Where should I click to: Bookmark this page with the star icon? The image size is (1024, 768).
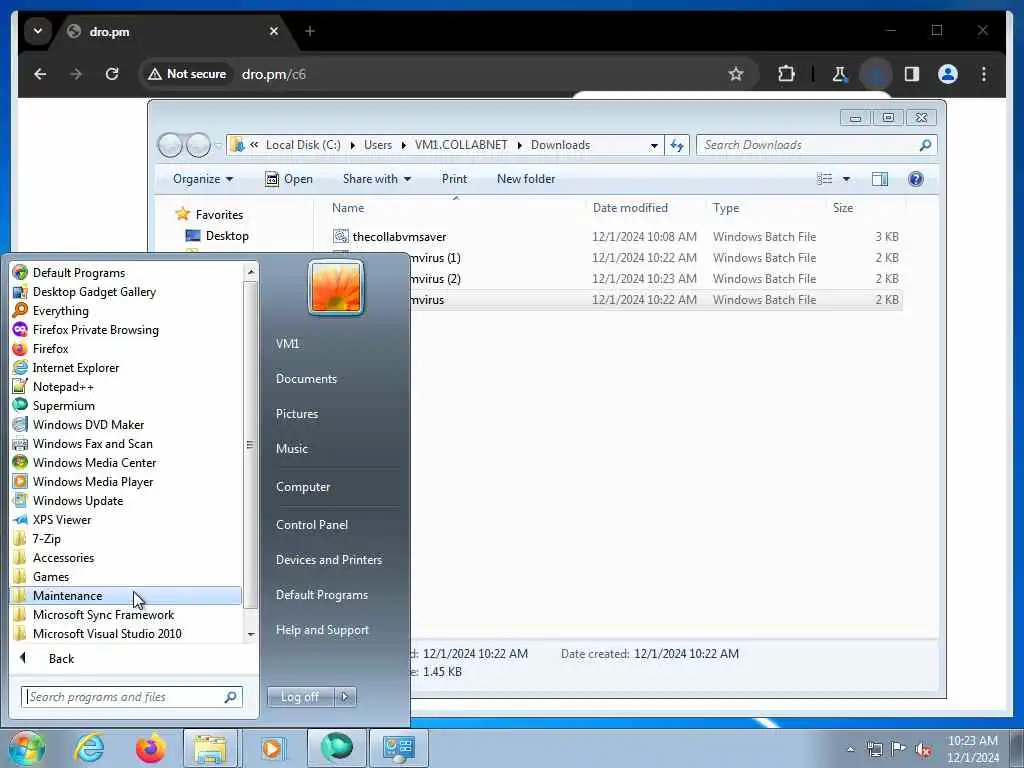736,74
